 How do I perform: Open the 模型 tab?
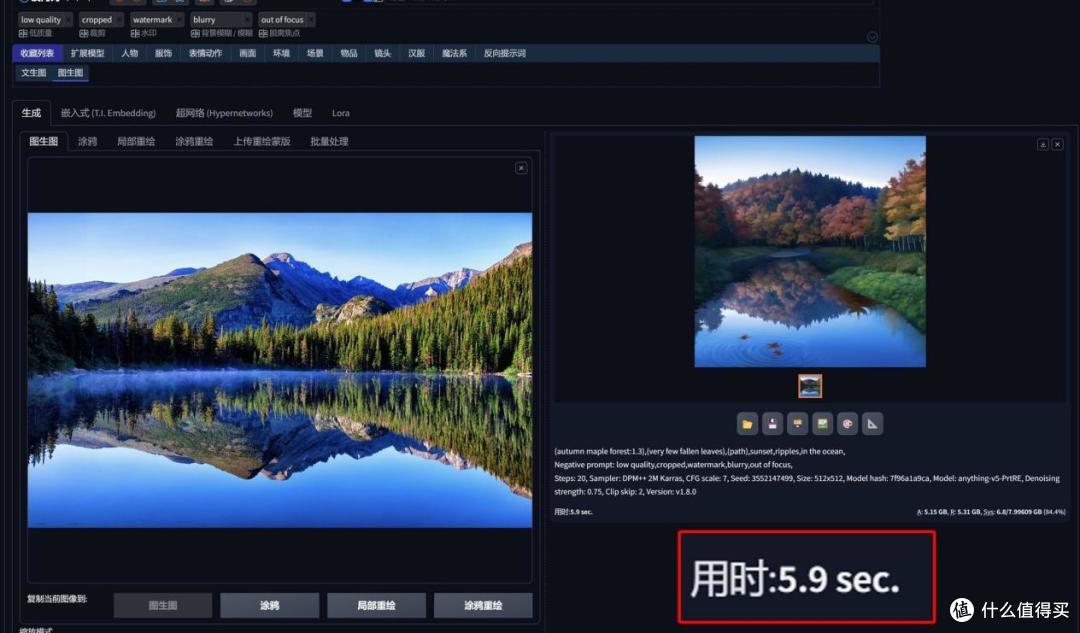point(302,113)
